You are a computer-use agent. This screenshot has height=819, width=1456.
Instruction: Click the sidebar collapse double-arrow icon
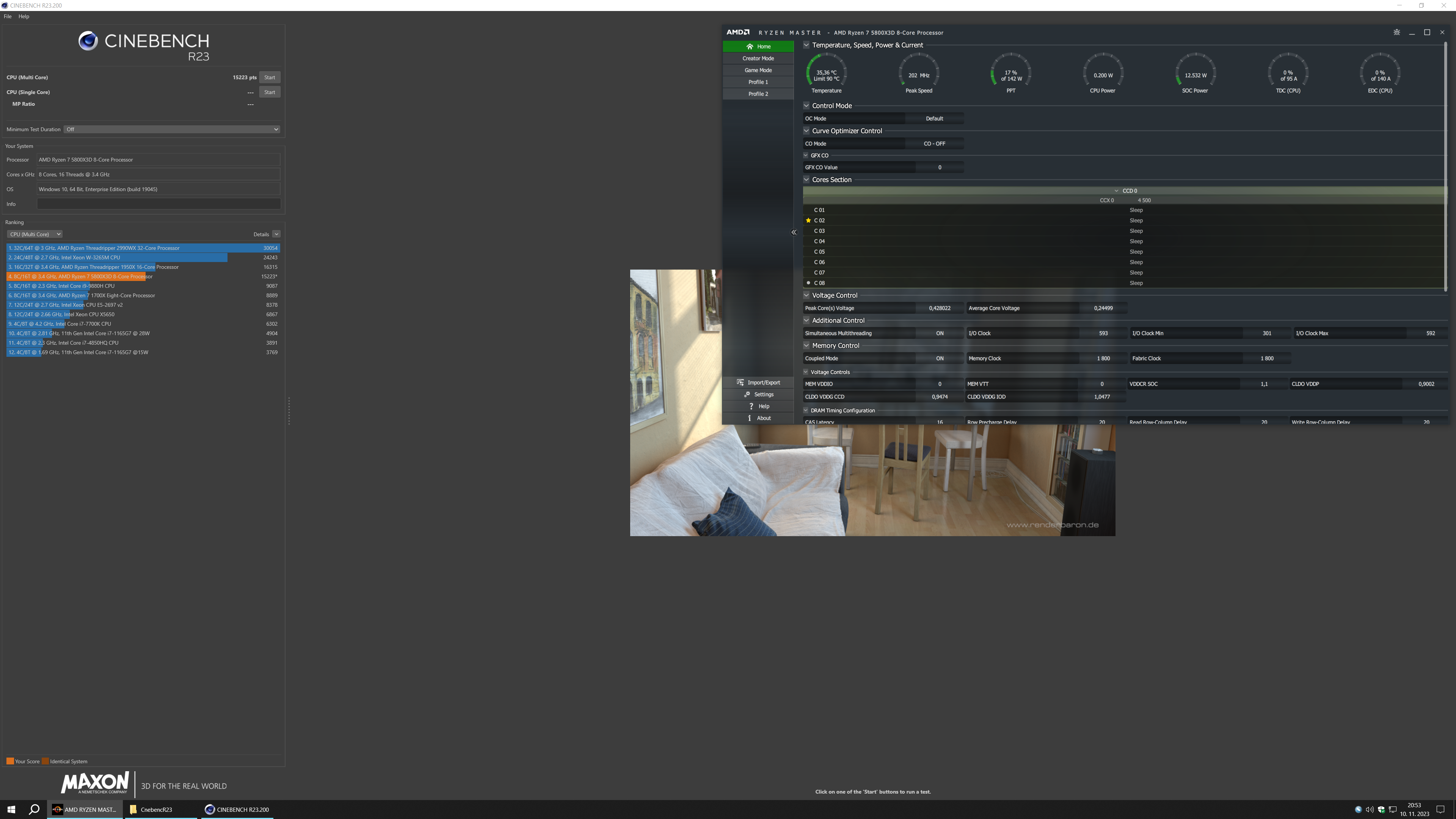point(794,232)
